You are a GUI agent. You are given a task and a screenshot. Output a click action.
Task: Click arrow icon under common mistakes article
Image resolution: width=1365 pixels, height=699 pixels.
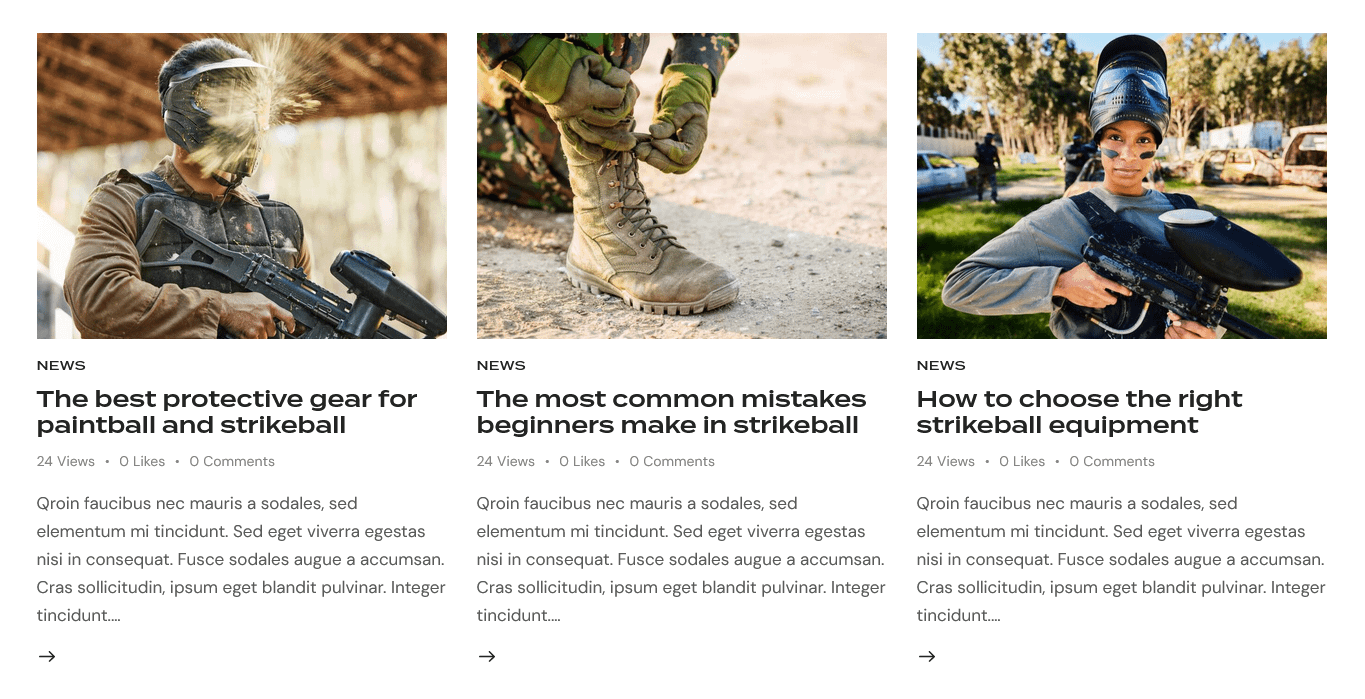486,656
